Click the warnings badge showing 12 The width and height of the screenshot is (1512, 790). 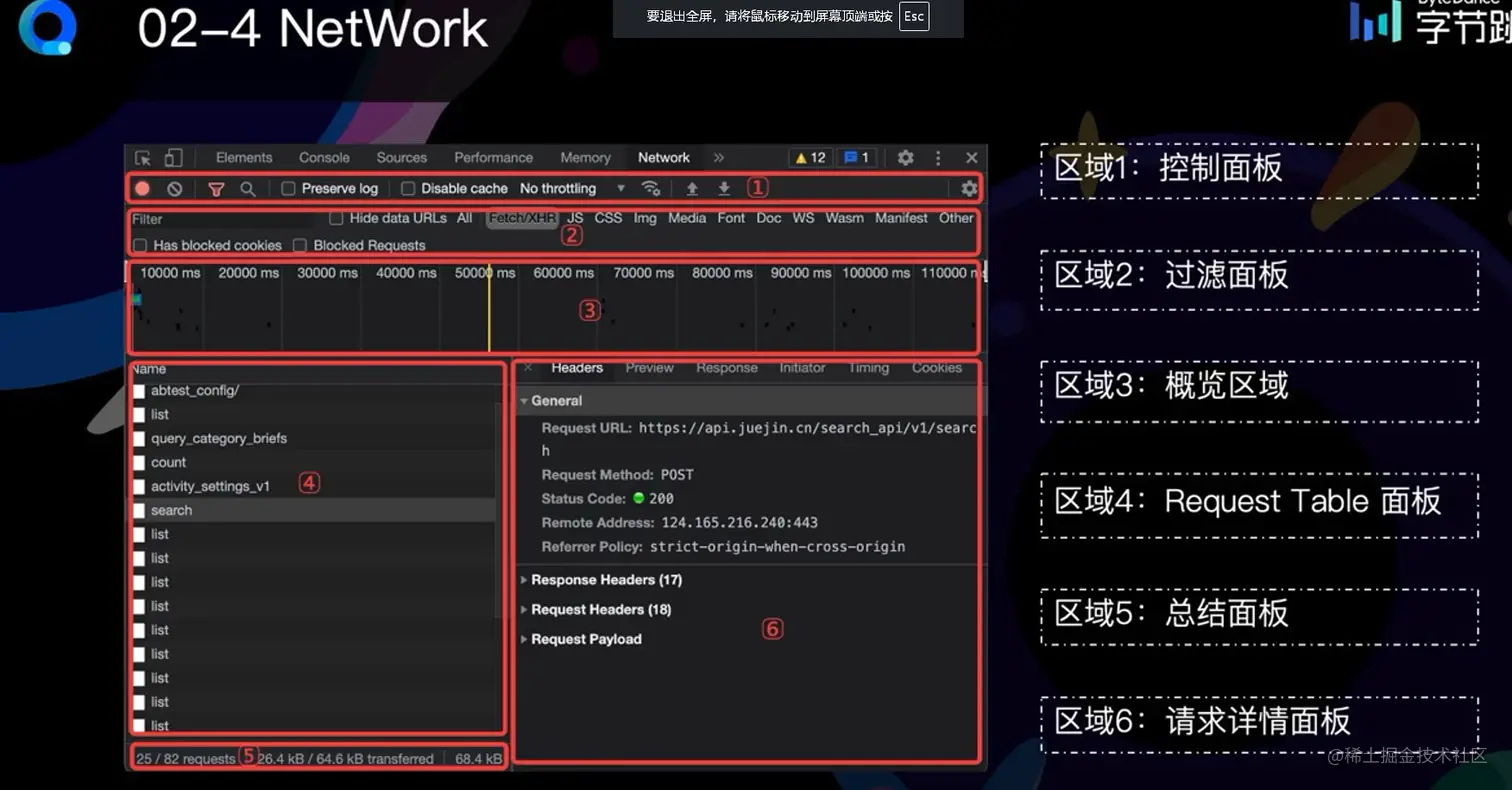tap(809, 158)
